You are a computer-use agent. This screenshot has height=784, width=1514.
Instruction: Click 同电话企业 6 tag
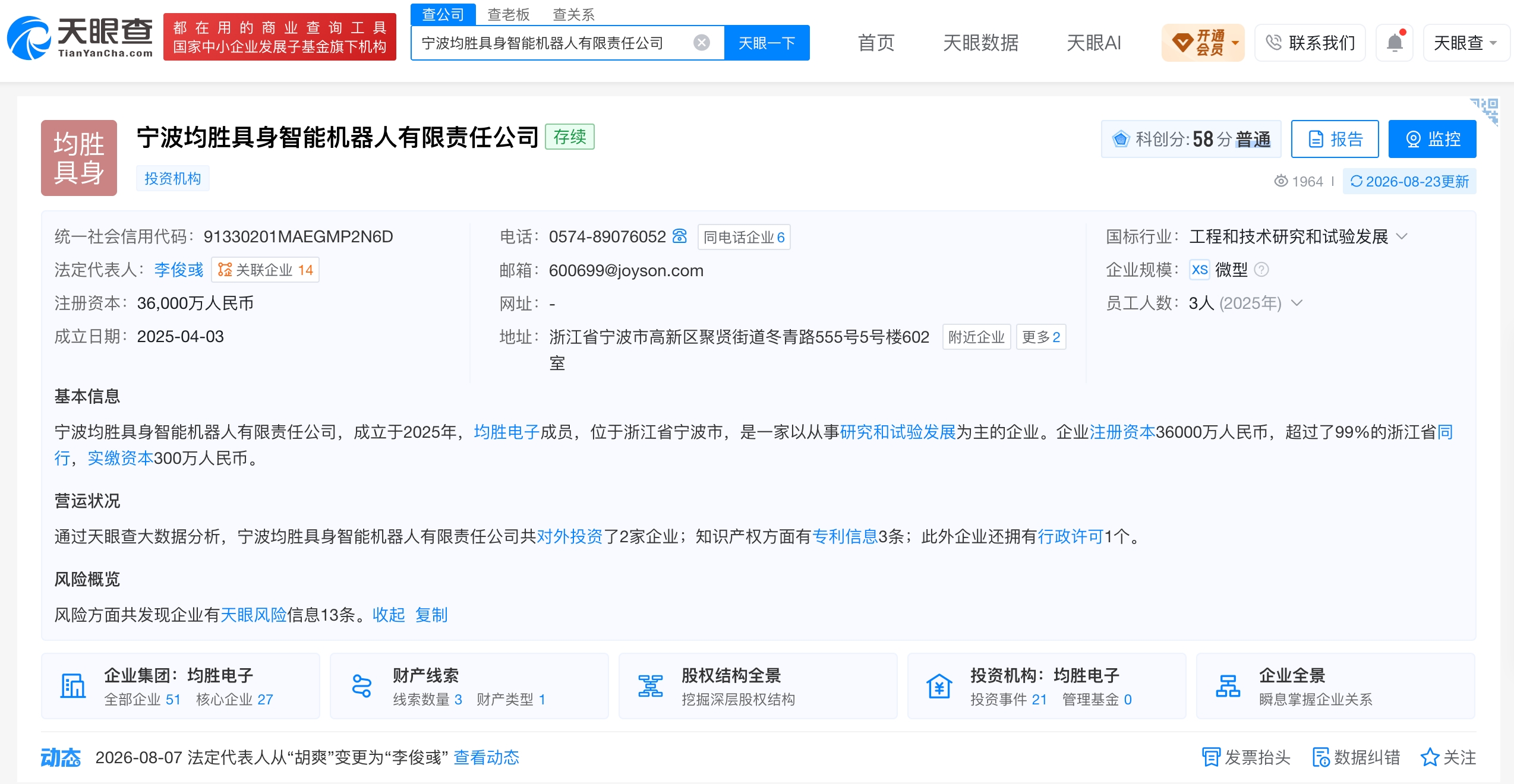coord(744,237)
